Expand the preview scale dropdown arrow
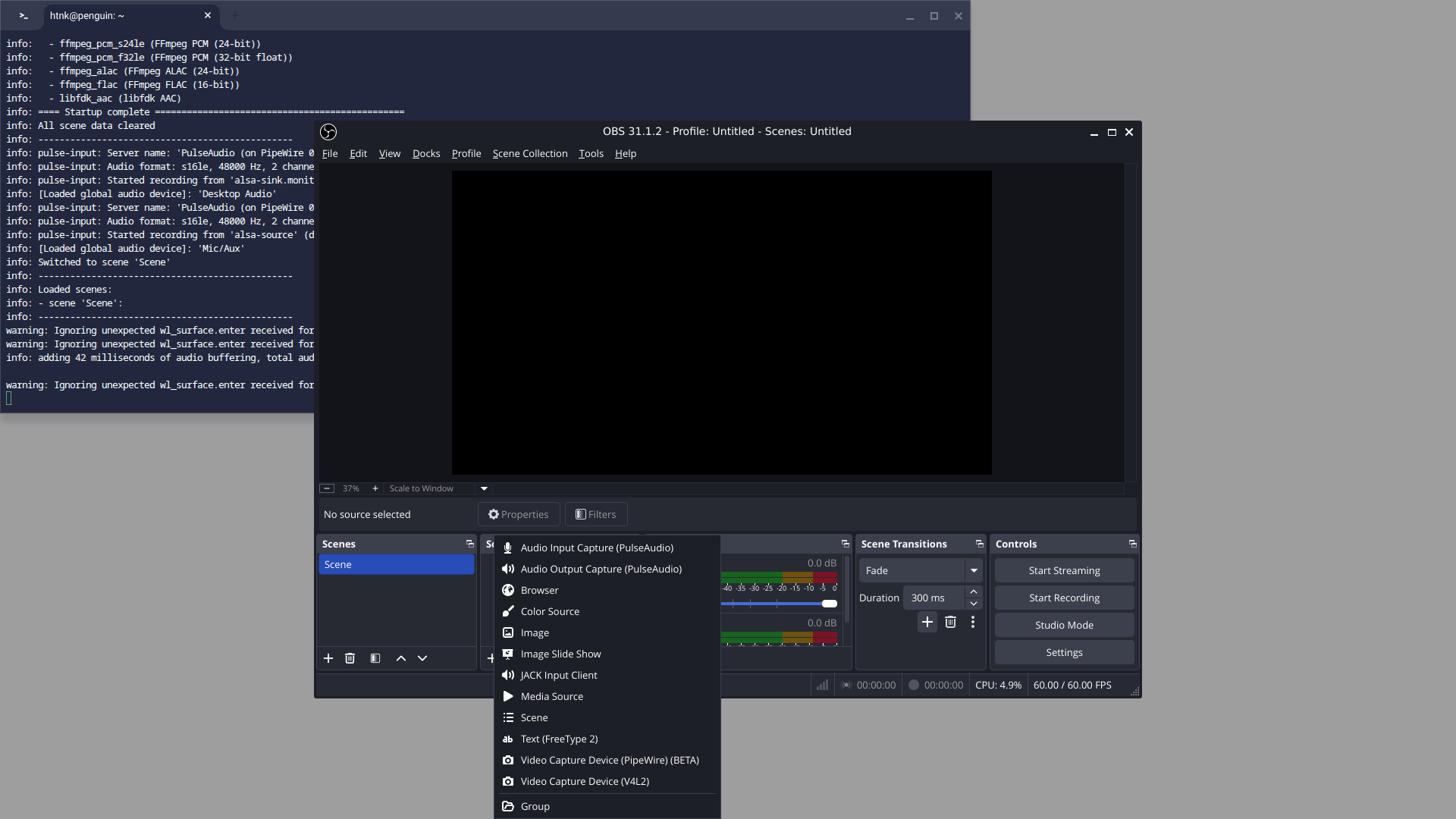 (484, 488)
